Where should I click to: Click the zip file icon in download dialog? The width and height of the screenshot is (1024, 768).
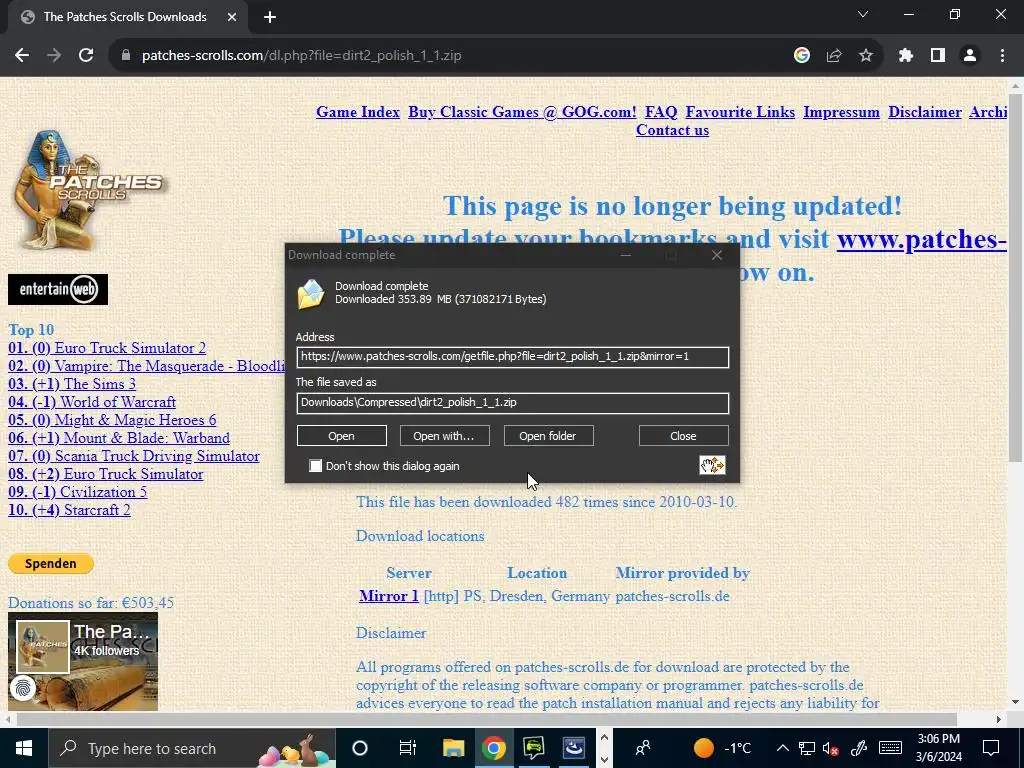click(x=311, y=293)
